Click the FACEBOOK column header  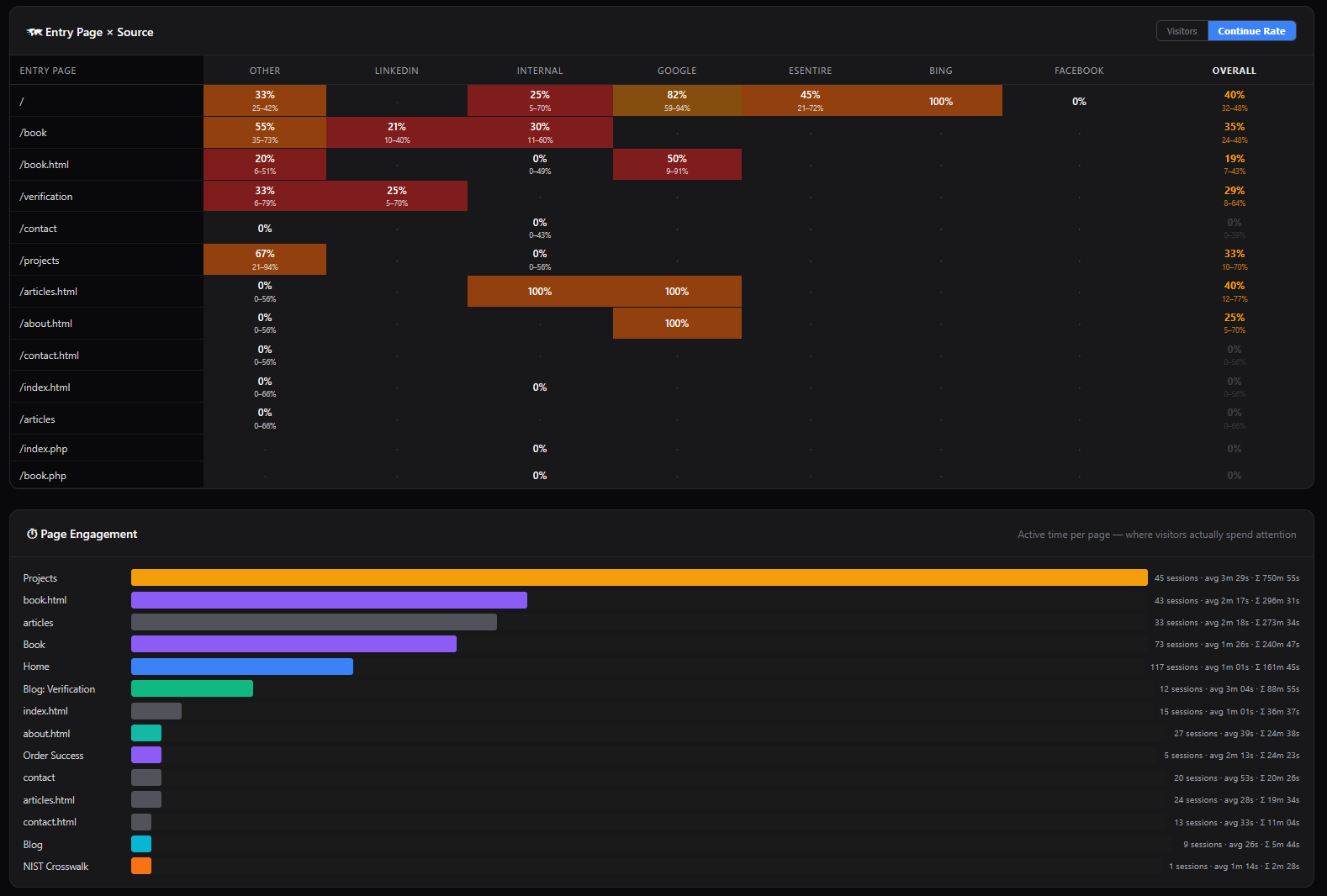point(1079,71)
